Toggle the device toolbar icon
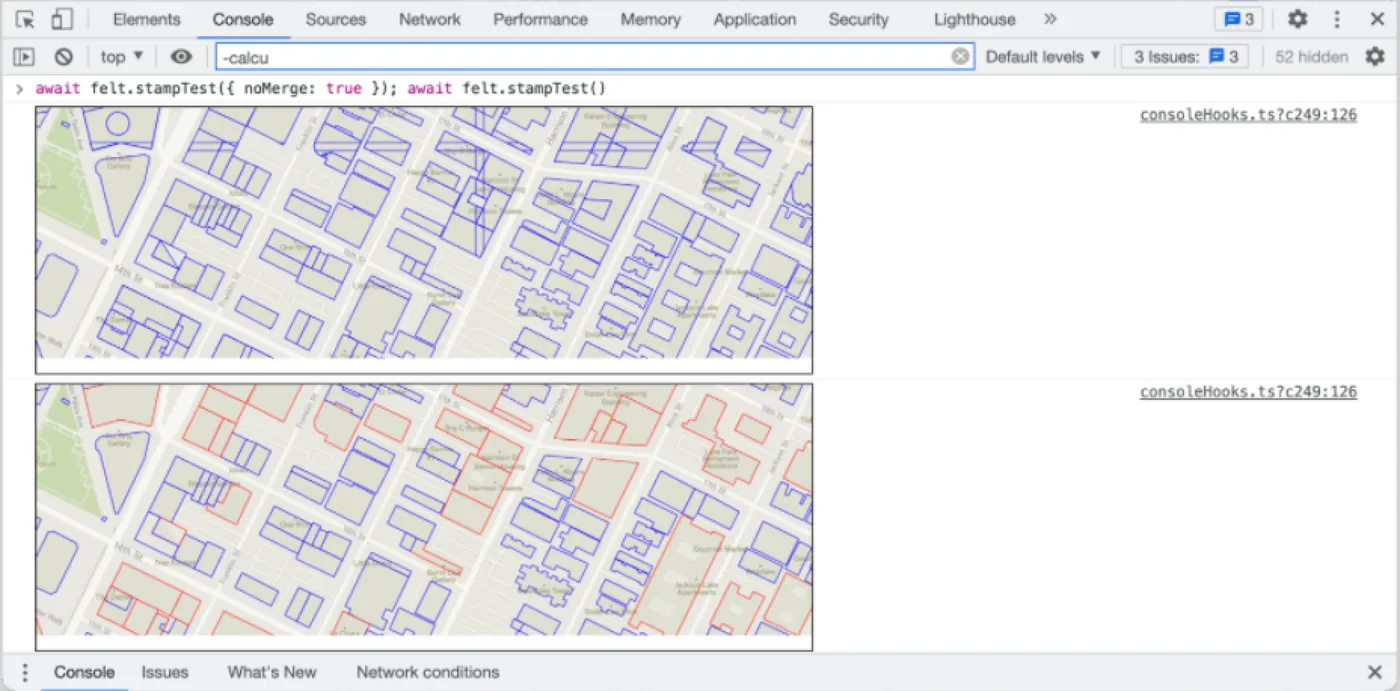The width and height of the screenshot is (1400, 691). coord(62,19)
